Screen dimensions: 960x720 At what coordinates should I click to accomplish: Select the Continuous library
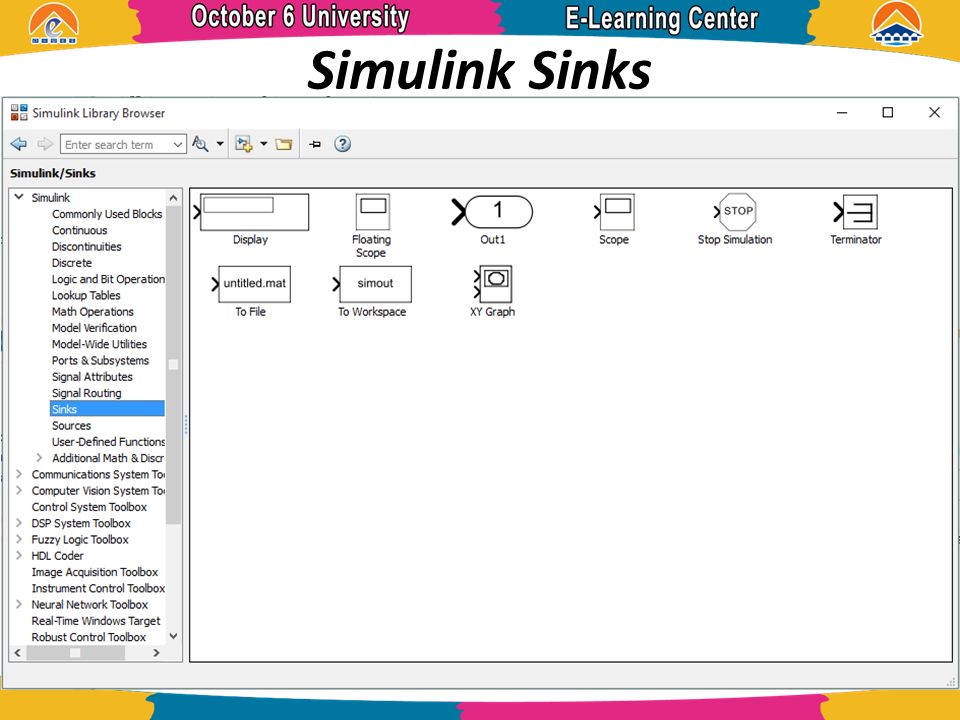80,230
